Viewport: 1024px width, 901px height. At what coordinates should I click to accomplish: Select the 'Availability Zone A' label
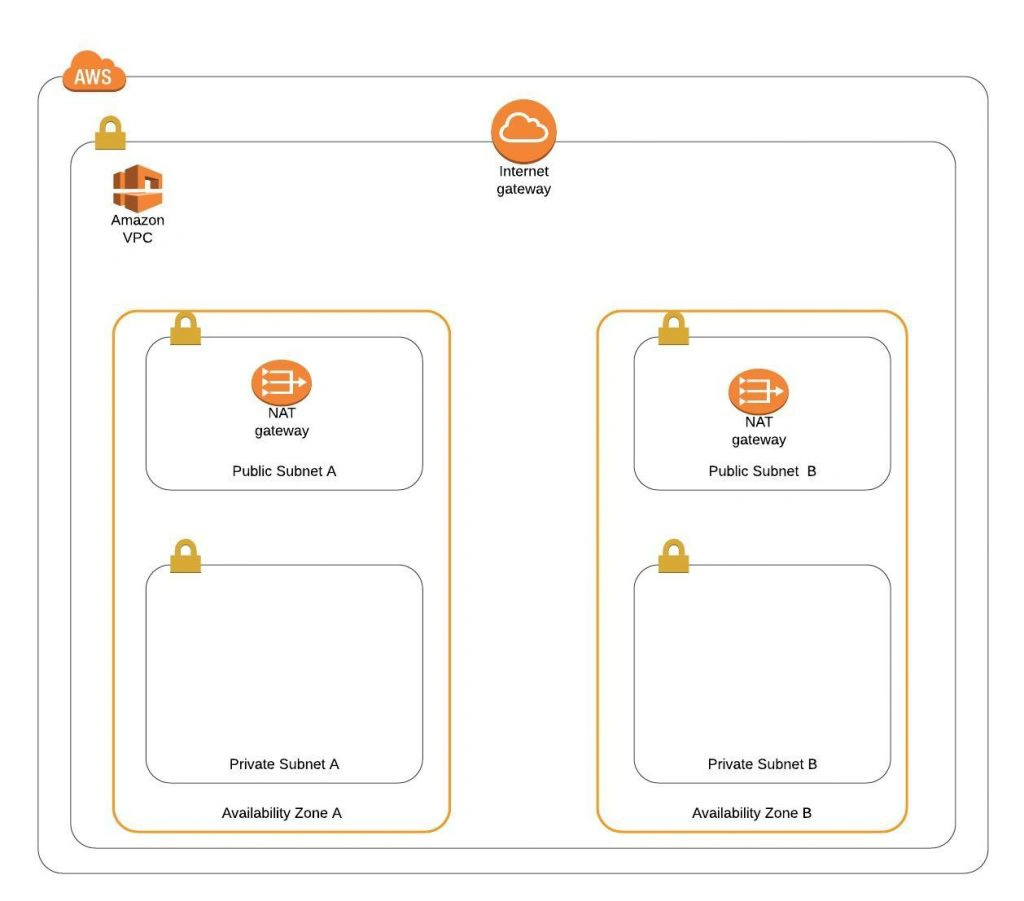281,813
